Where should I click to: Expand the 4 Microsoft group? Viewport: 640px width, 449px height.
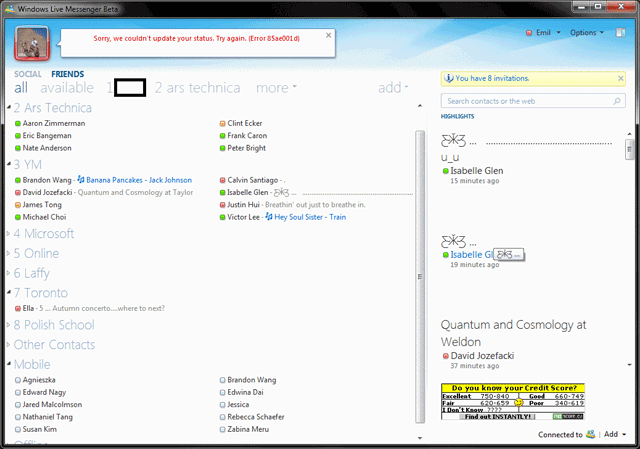[x=9, y=233]
